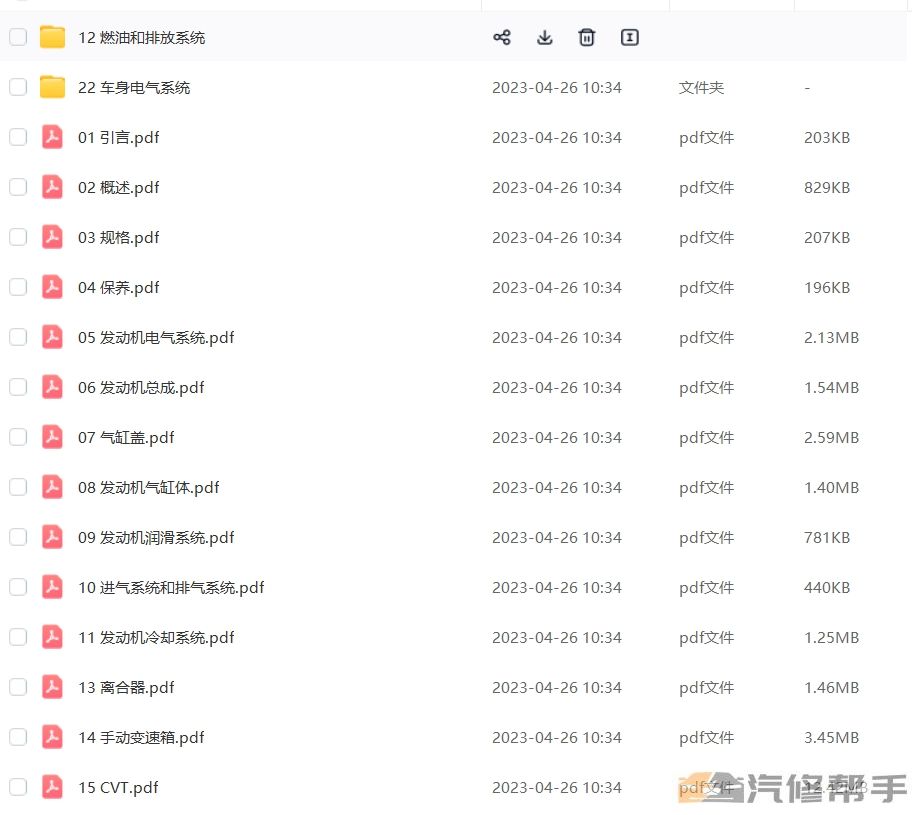This screenshot has width=912, height=815.
Task: Toggle checkbox for 08 发动机气缸体.pdf
Action: (x=18, y=487)
